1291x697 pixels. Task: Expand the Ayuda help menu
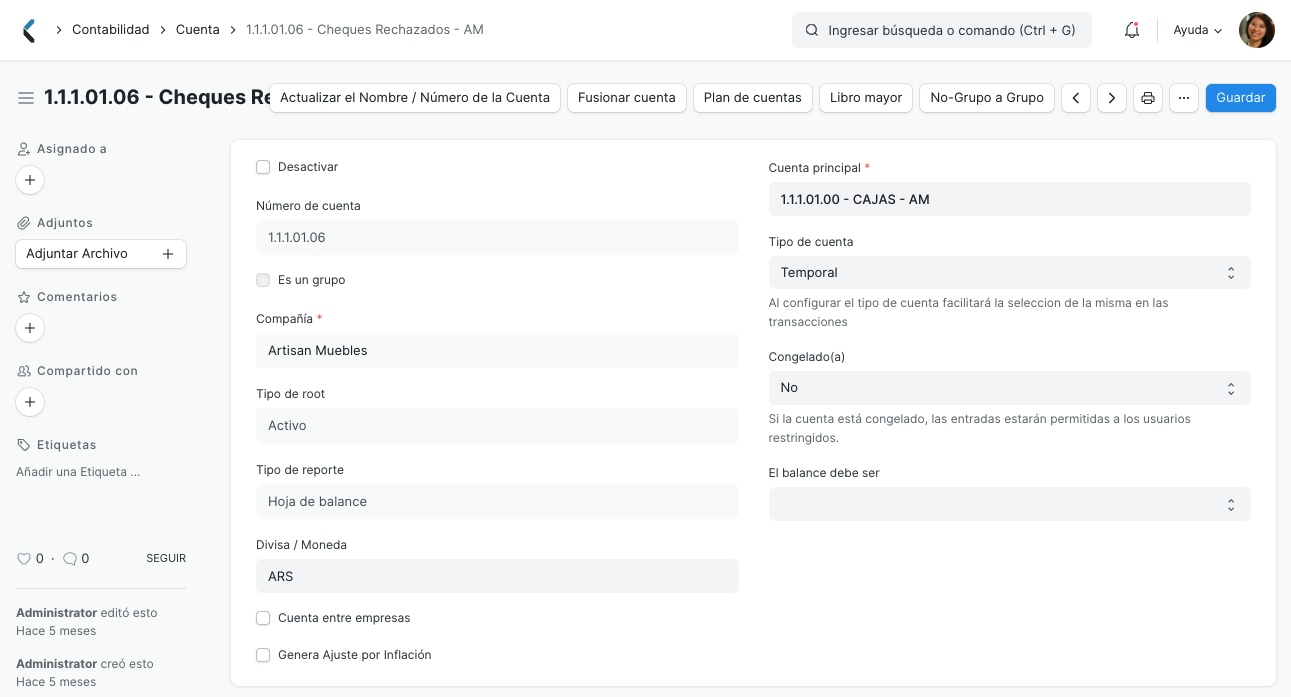[x=1198, y=30]
